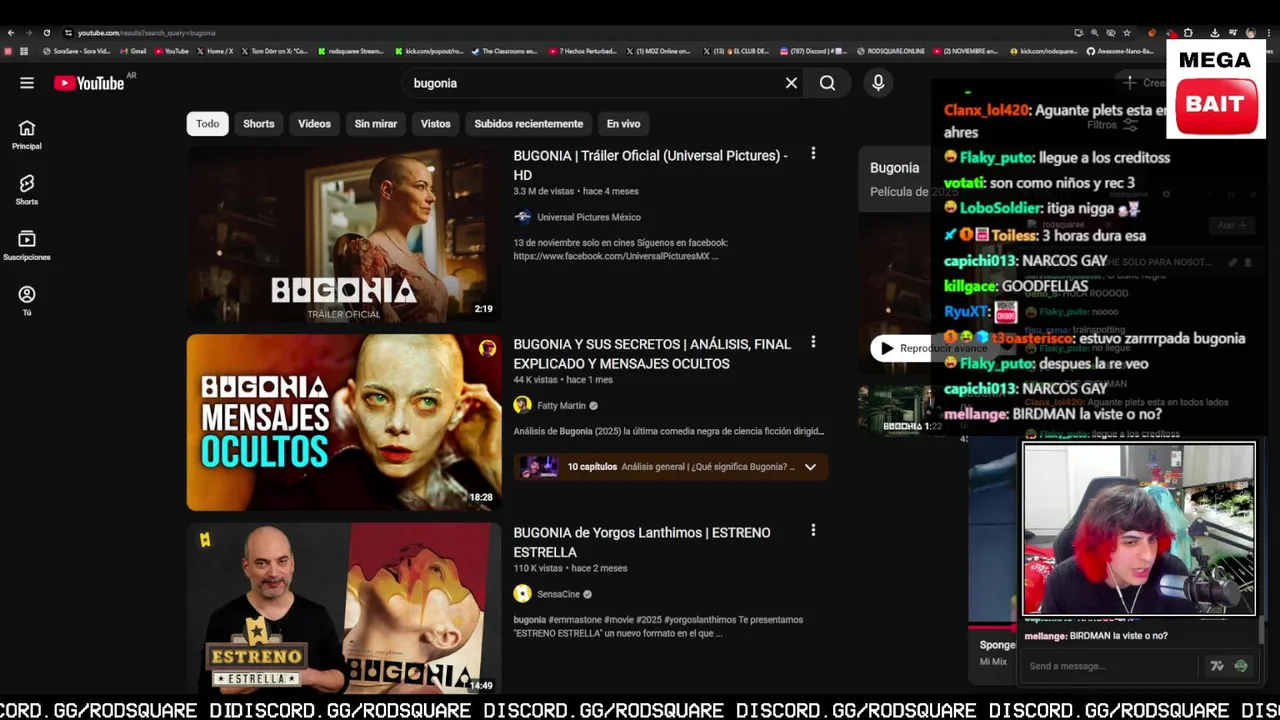Image resolution: width=1280 pixels, height=720 pixels.
Task: Click the Send a message chat field
Action: [1110, 666]
